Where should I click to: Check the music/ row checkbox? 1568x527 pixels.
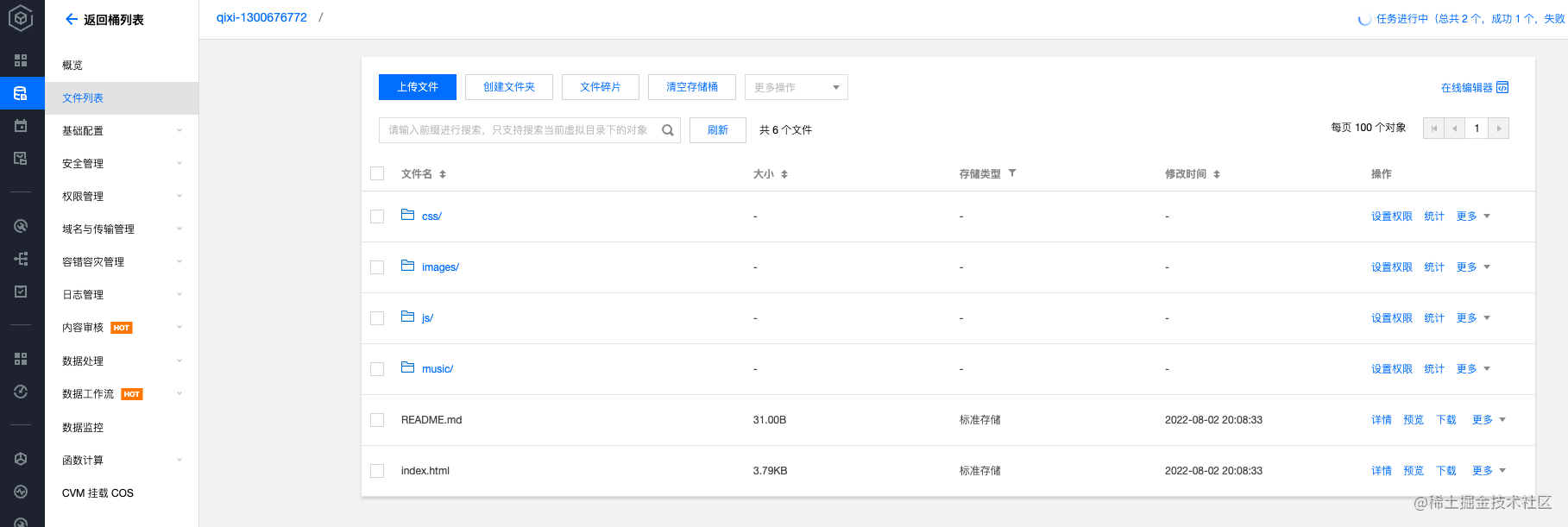(x=377, y=369)
